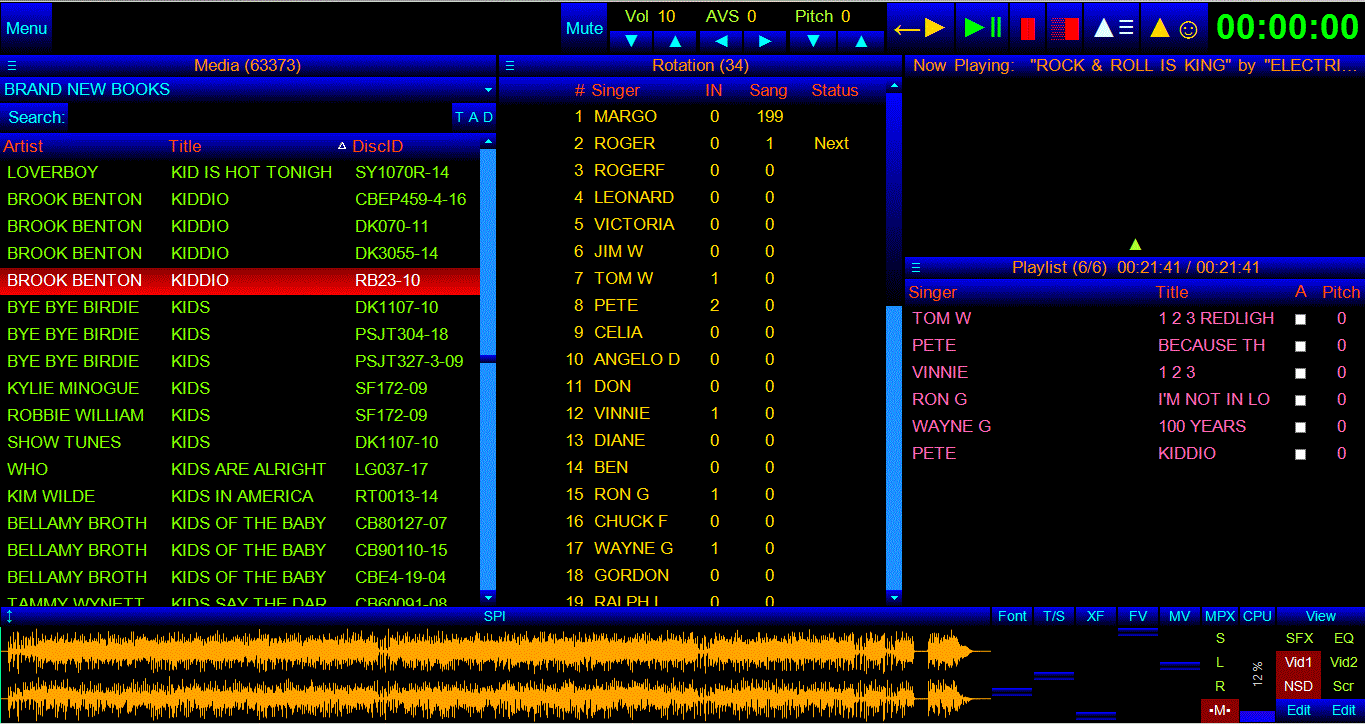Click the left-arrow next singer icon
The height and width of the screenshot is (725, 1365).
(x=920, y=28)
